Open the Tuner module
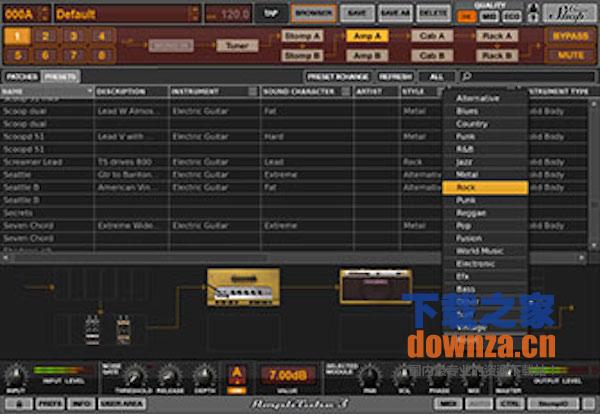600x414 pixels. click(237, 46)
